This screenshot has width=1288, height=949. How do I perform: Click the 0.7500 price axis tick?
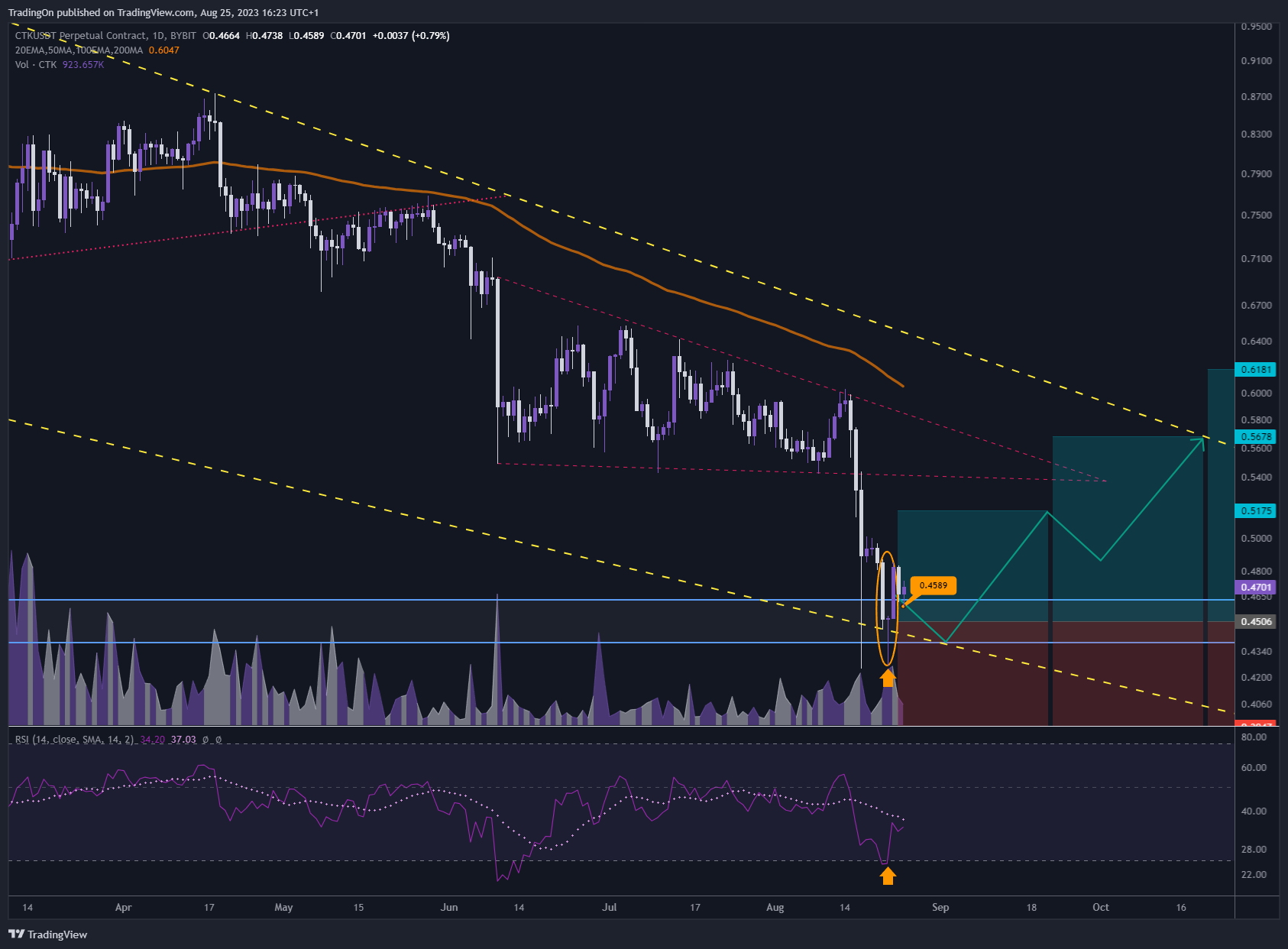1257,215
